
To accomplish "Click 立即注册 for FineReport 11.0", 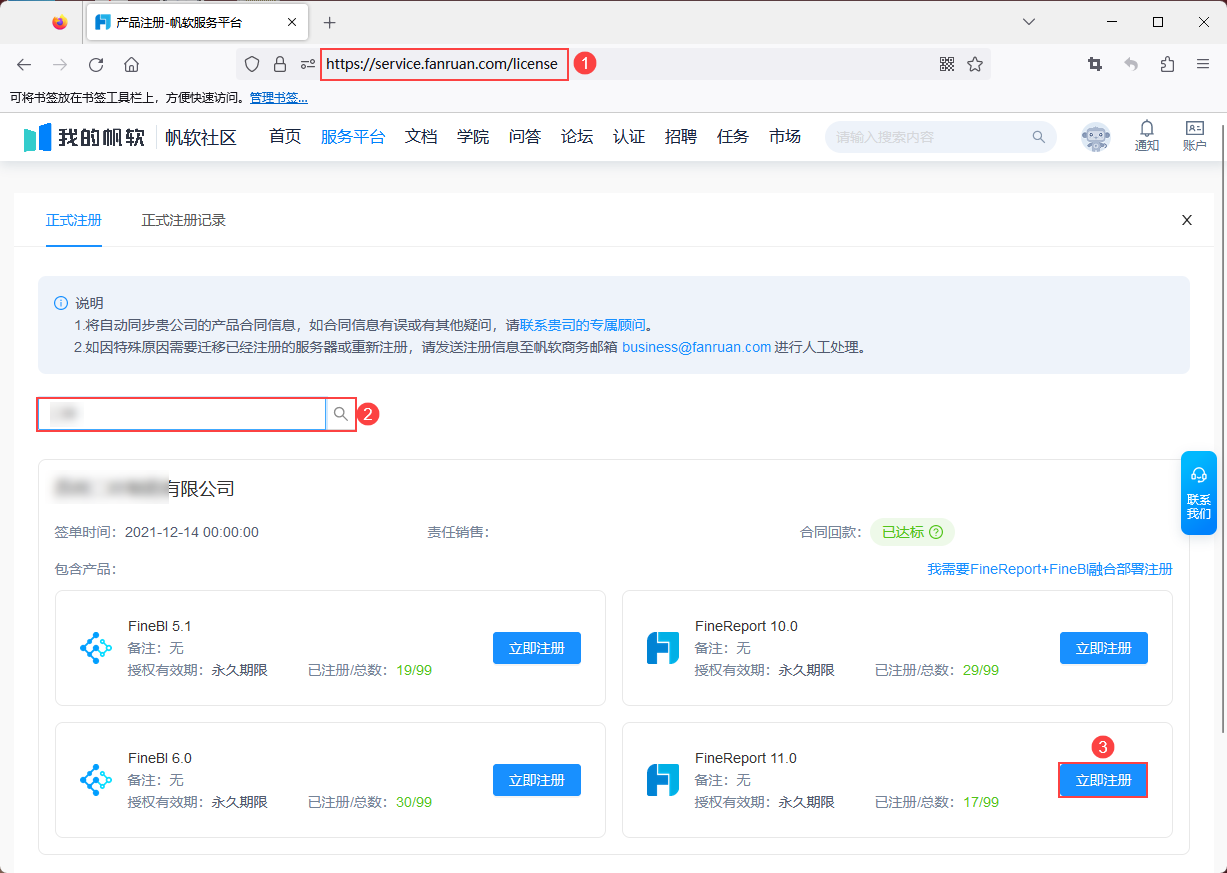I will tap(1104, 780).
